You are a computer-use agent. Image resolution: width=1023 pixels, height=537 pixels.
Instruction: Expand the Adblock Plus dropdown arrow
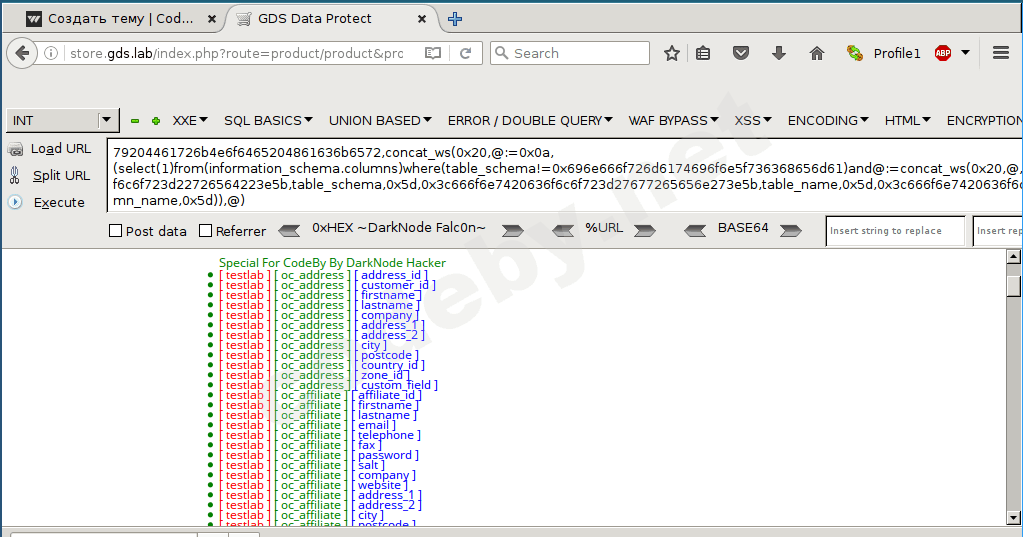coord(966,53)
